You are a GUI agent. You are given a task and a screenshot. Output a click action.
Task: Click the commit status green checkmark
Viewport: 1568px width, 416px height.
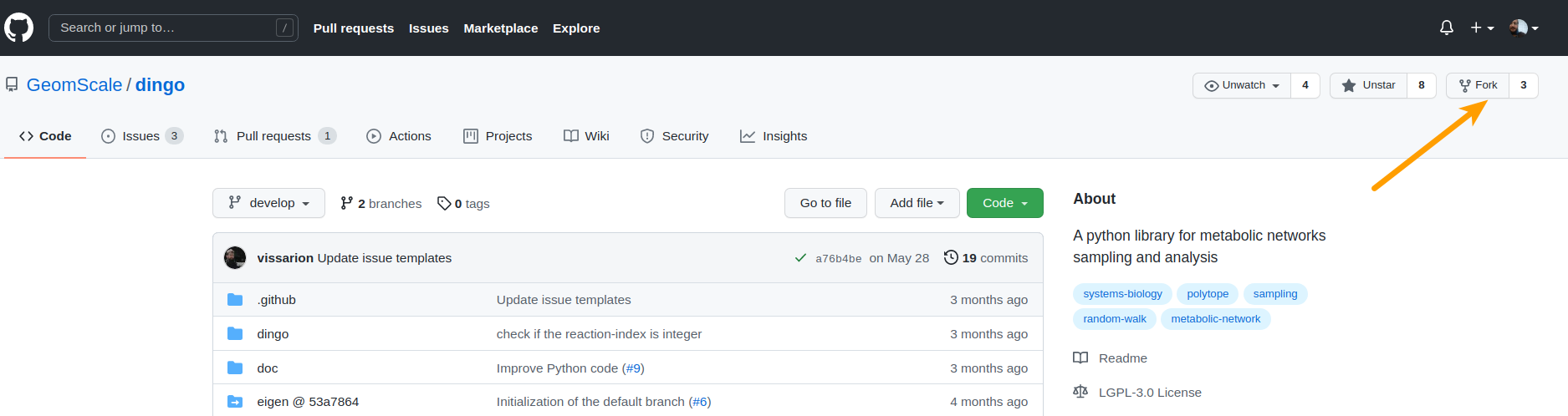[800, 258]
